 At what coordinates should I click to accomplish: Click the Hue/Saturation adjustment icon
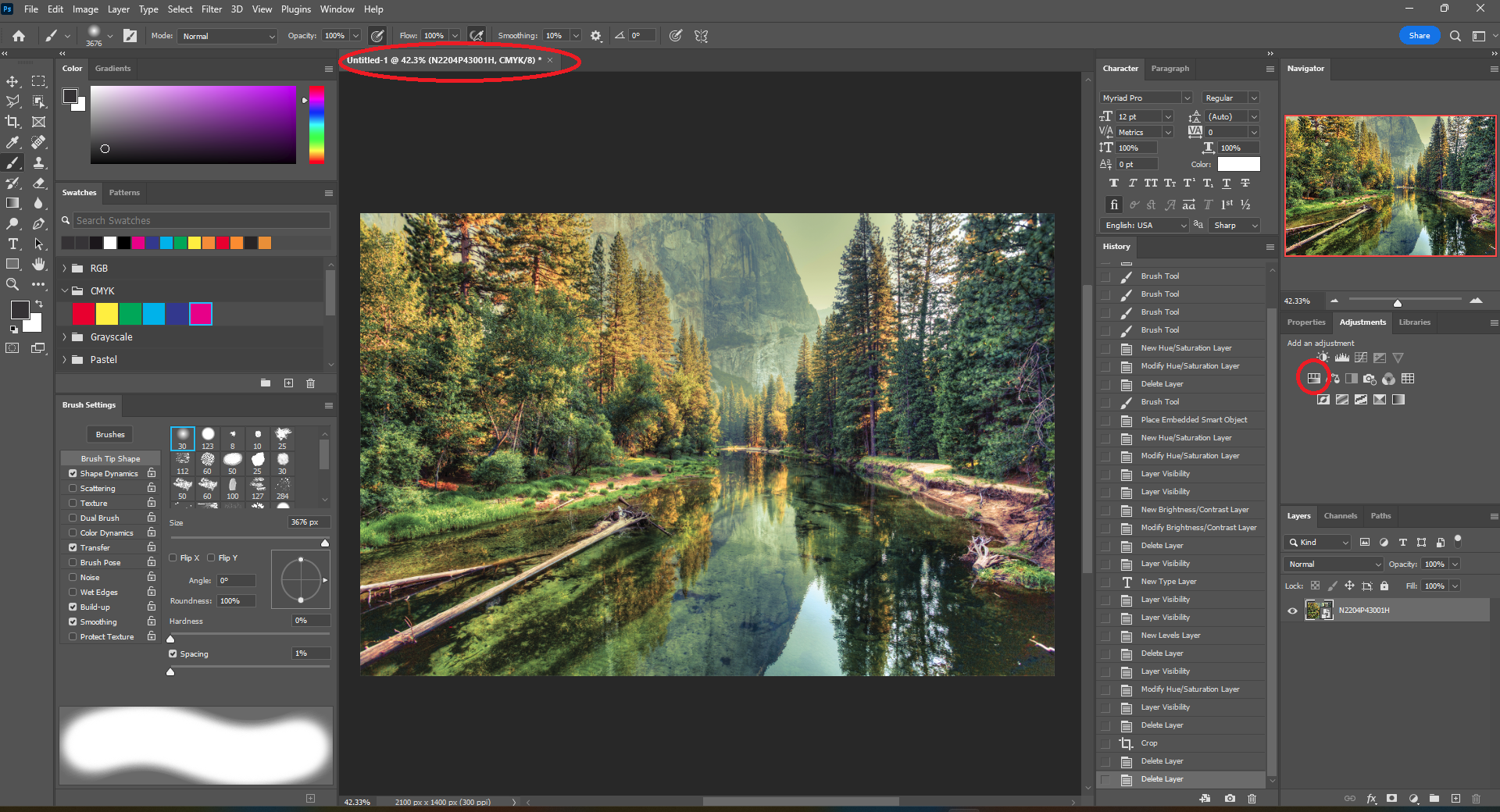pyautogui.click(x=1313, y=379)
